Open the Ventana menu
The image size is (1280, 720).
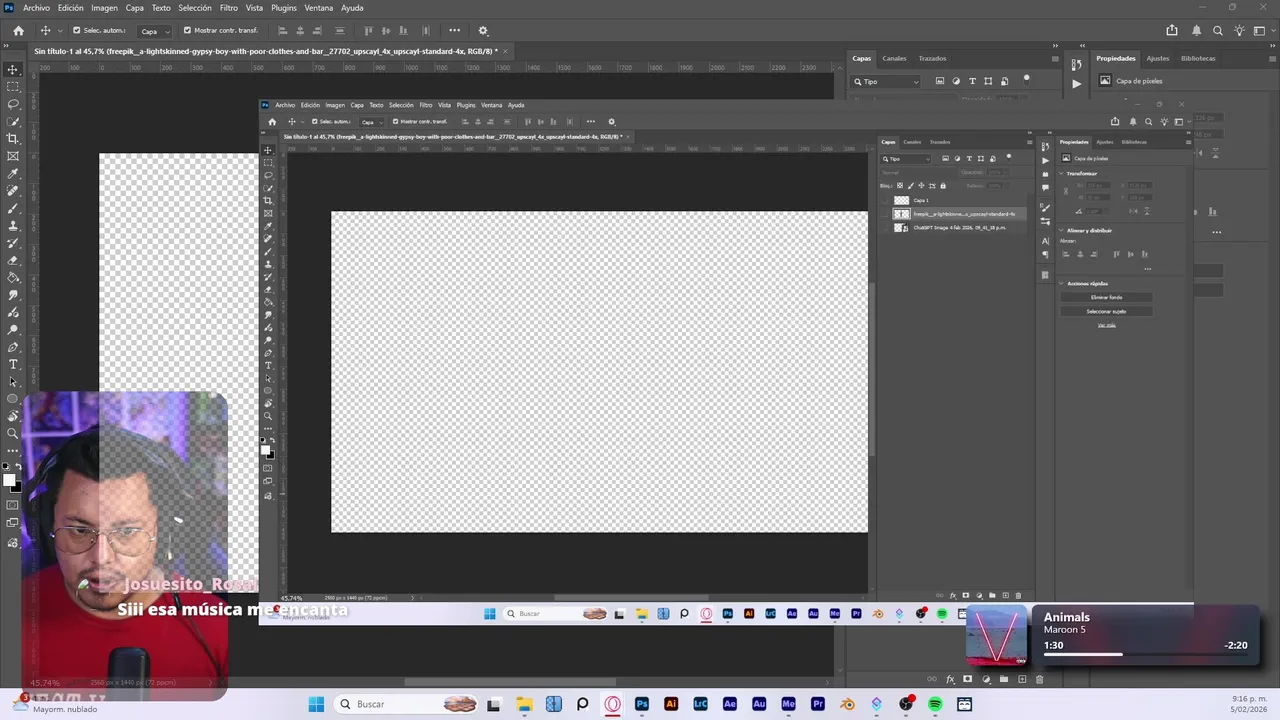coord(319,8)
